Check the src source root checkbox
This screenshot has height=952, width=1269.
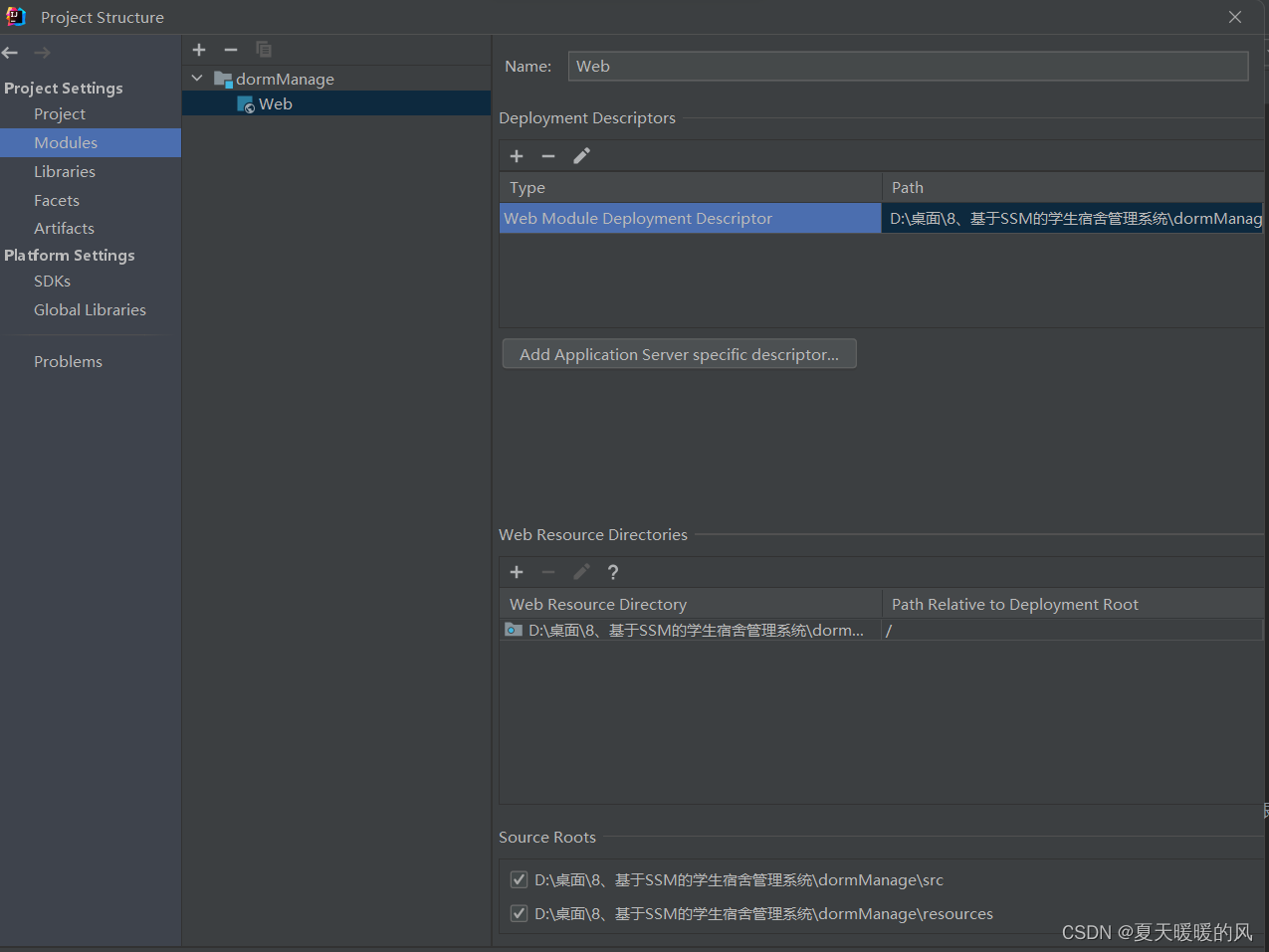[x=519, y=879]
